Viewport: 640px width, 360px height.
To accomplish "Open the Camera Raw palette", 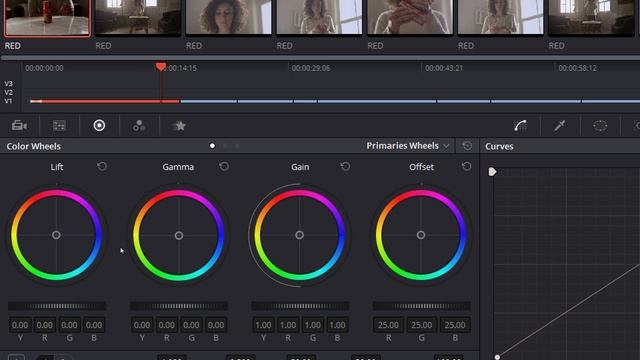I will (x=19, y=125).
